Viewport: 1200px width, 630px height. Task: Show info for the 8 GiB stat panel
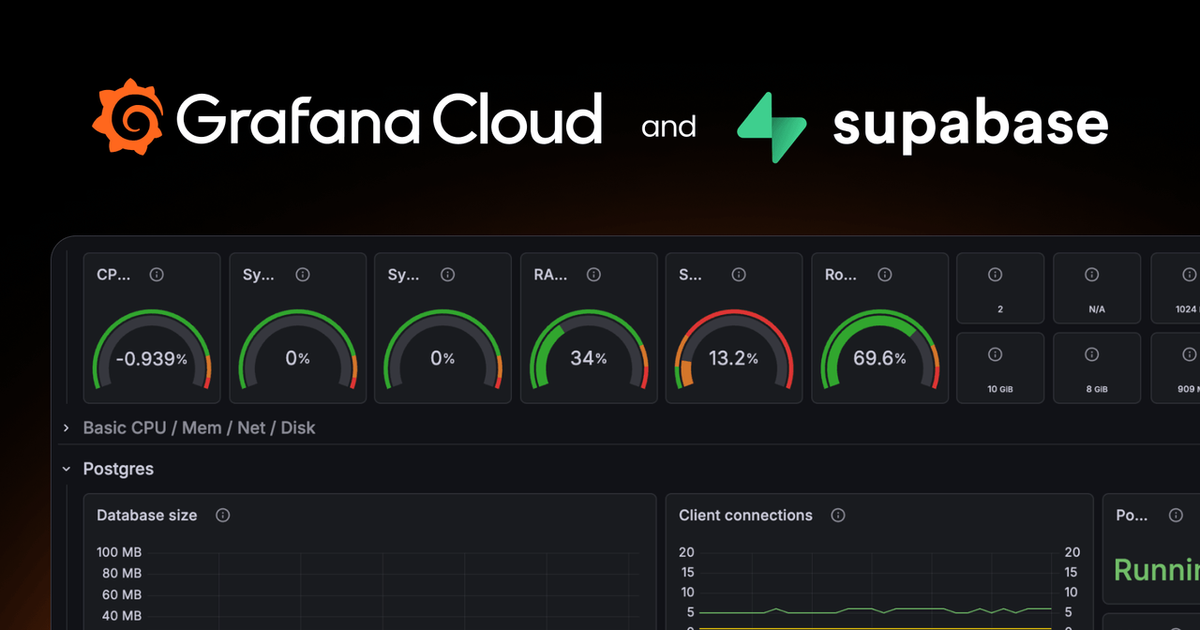[x=1092, y=353]
